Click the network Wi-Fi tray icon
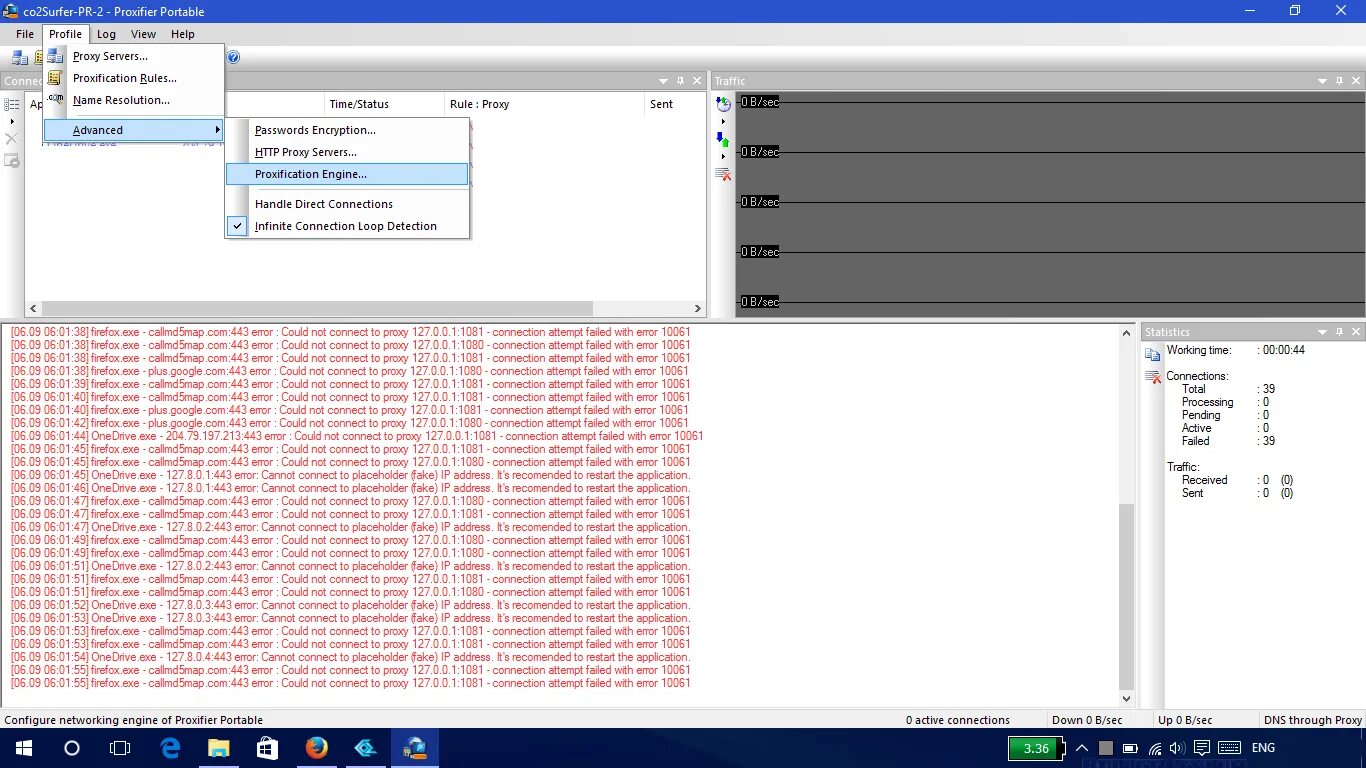 coord(1155,748)
